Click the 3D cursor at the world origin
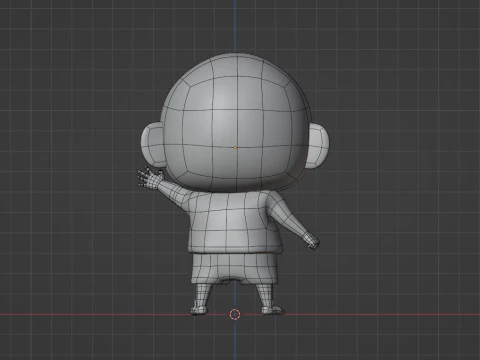This screenshot has width=480, height=360. pos(235,314)
